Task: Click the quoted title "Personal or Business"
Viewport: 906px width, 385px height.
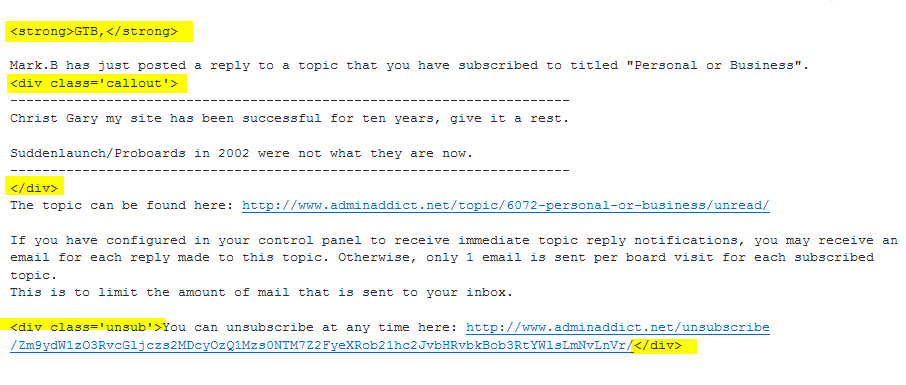Action: [711, 66]
